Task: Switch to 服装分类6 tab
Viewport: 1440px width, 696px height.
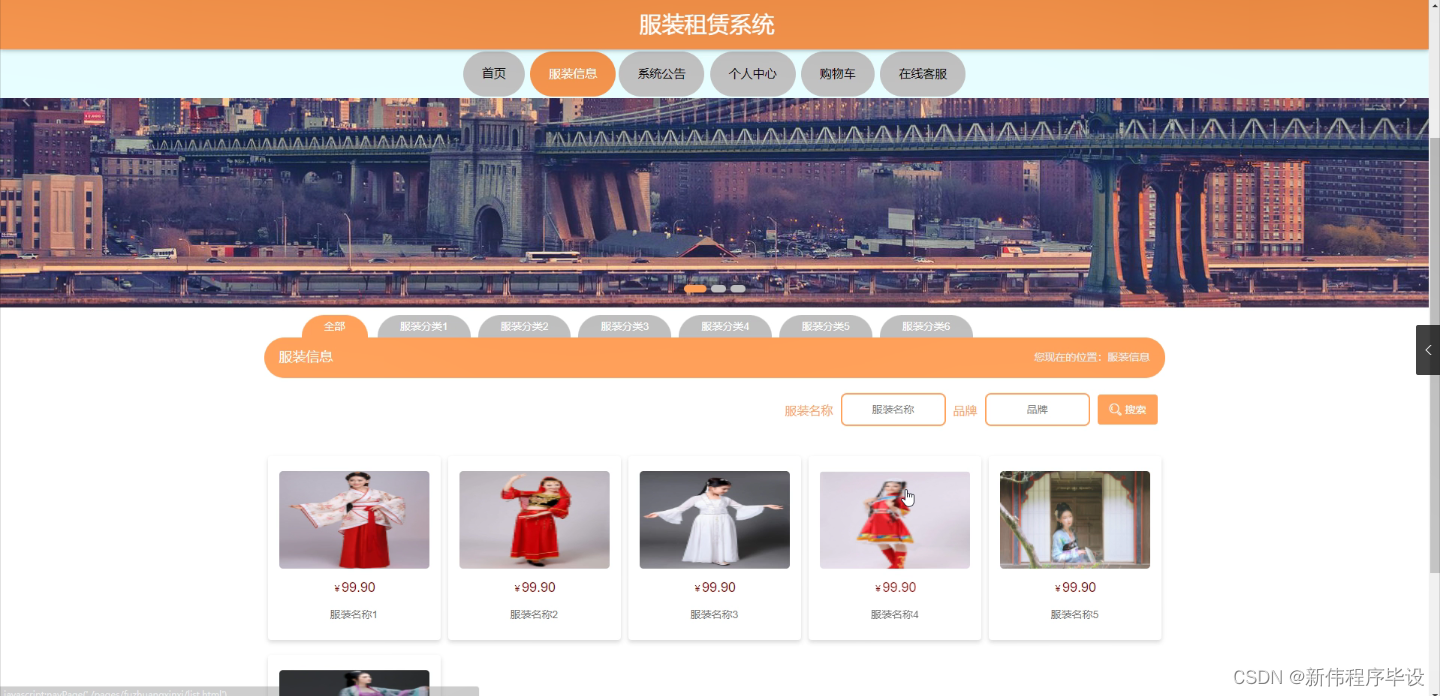Action: coord(926,327)
